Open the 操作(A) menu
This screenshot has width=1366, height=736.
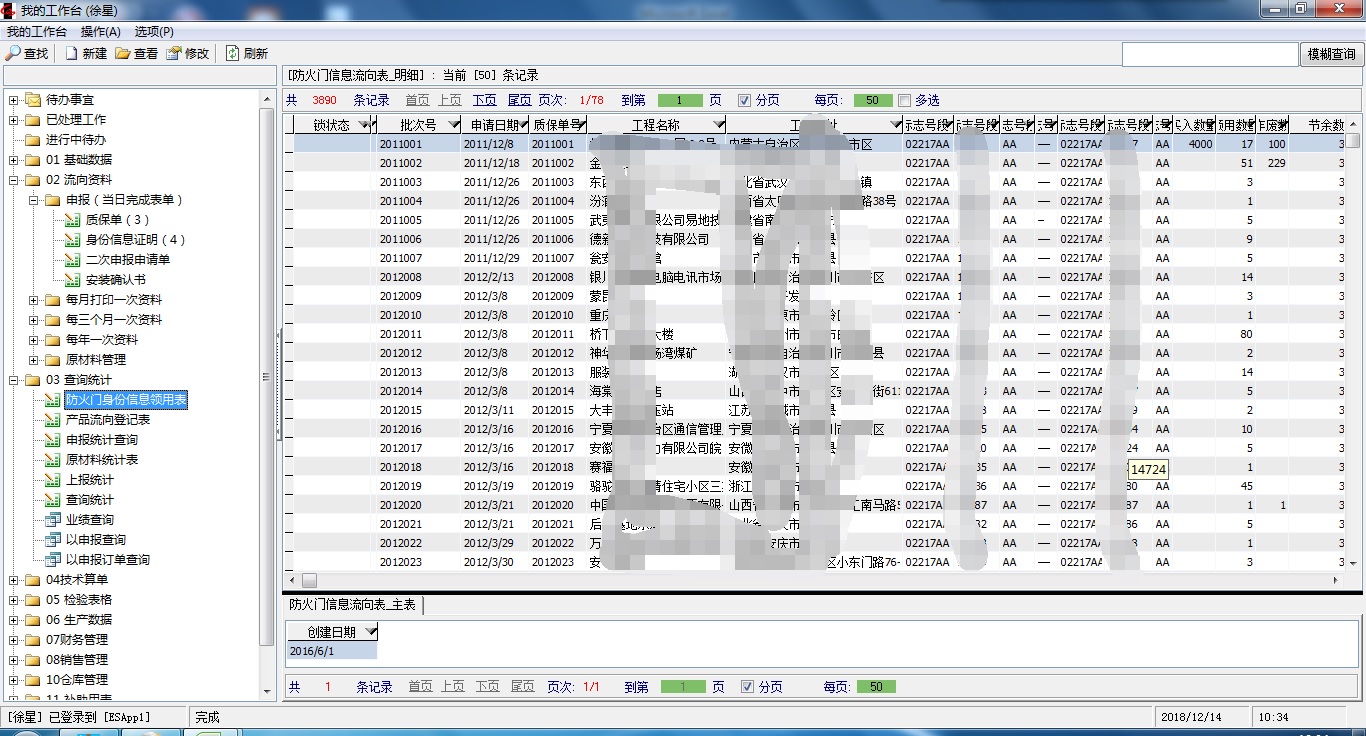[100, 32]
